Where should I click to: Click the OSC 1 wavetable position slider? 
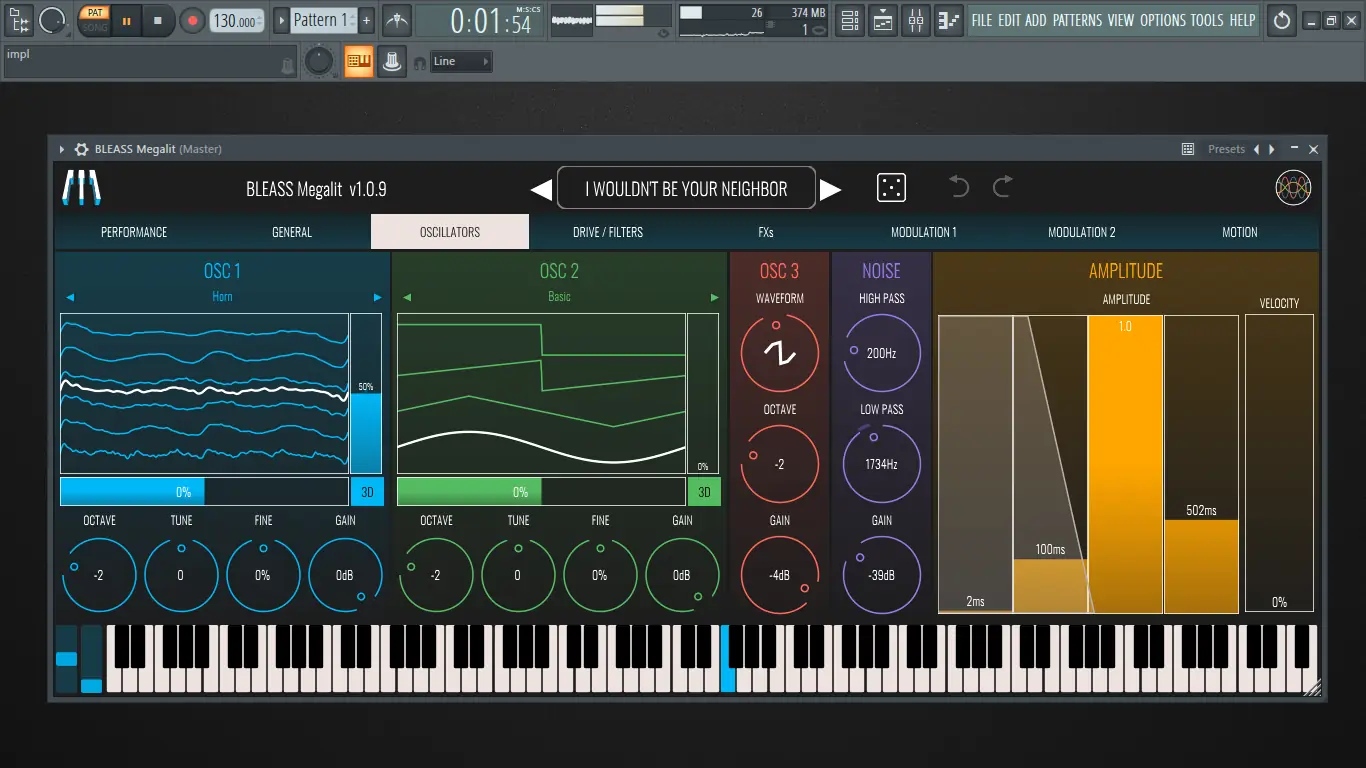pyautogui.click(x=204, y=492)
